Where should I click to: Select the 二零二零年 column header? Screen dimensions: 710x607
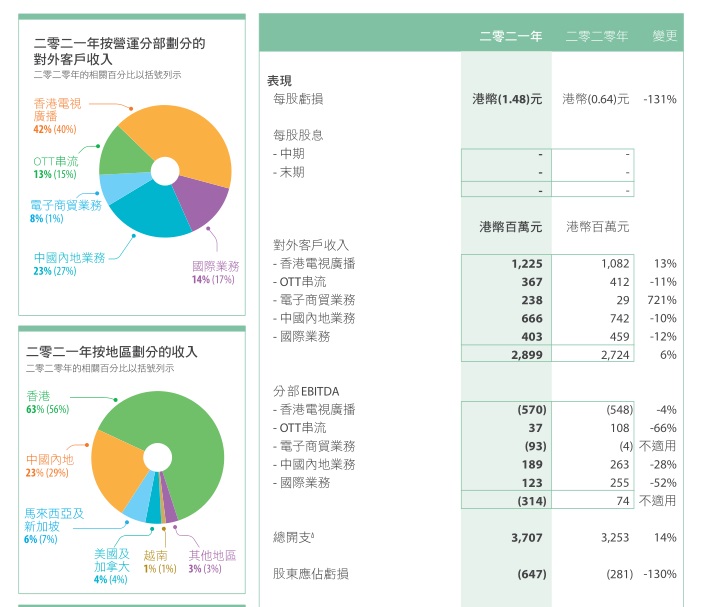point(596,36)
